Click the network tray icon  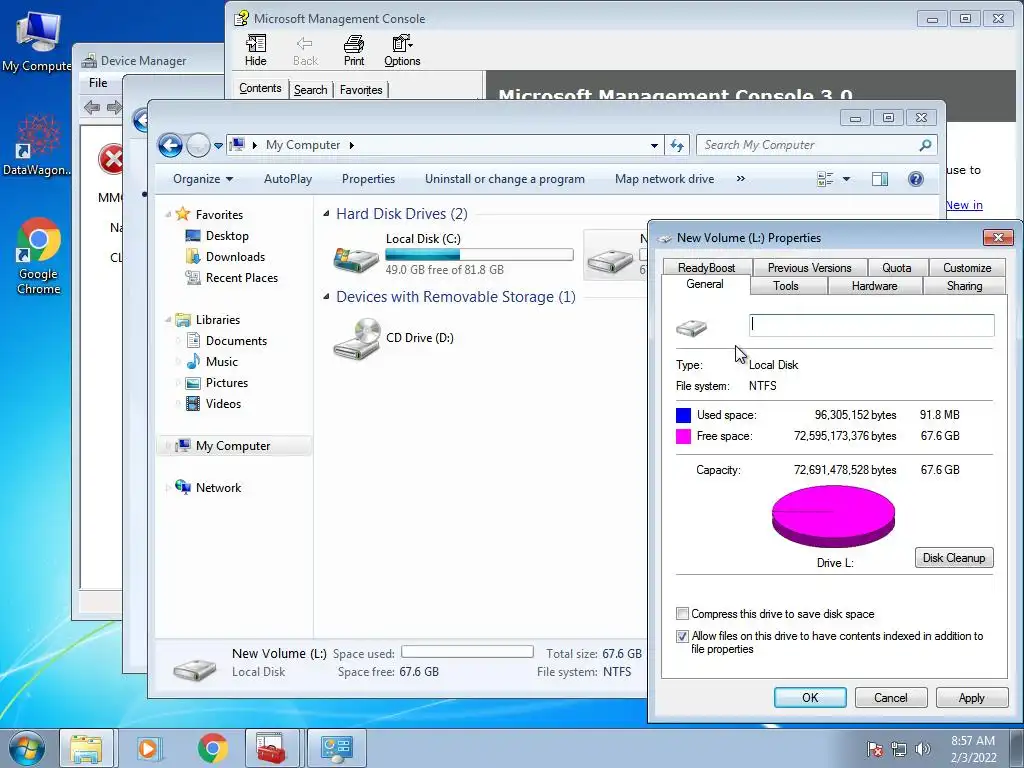(x=899, y=749)
